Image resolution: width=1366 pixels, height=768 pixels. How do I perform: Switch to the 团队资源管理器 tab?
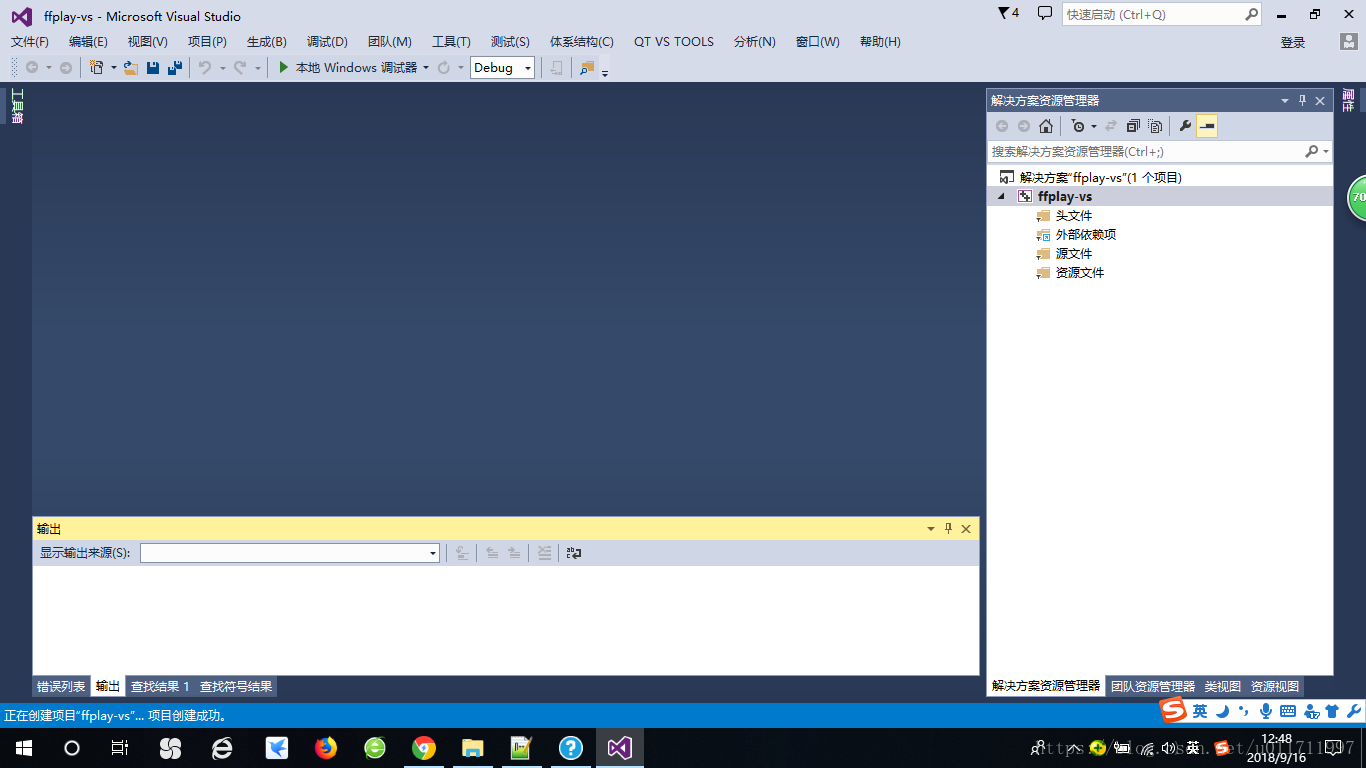pos(1153,687)
